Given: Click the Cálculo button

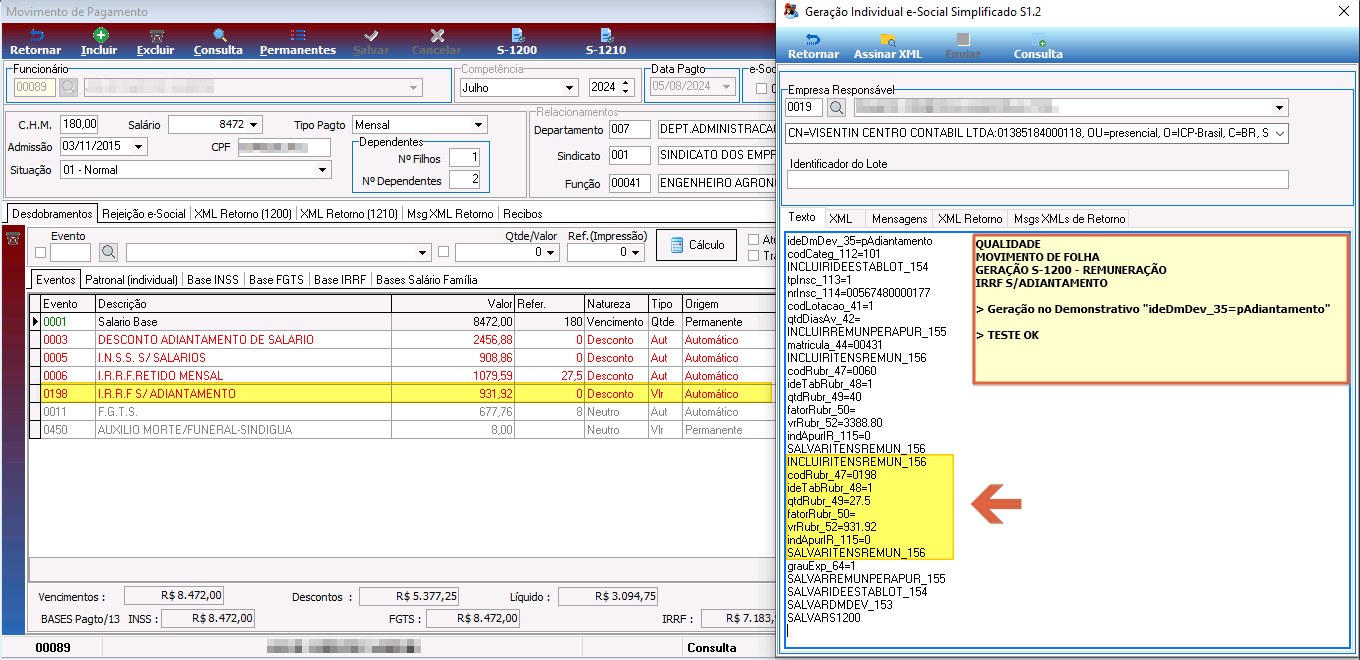Looking at the screenshot, I should click(x=697, y=245).
